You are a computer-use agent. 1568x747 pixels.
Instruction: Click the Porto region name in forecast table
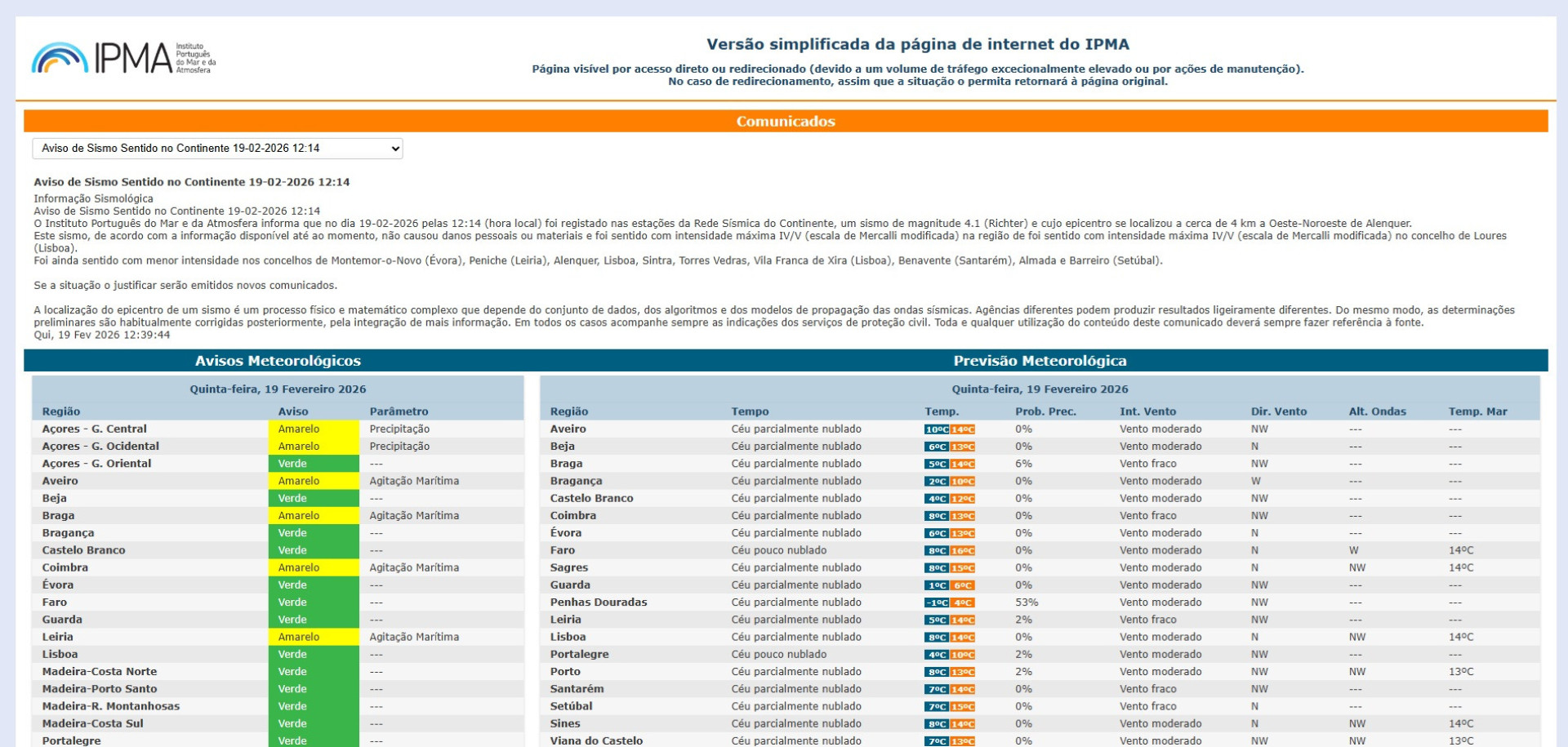click(565, 671)
